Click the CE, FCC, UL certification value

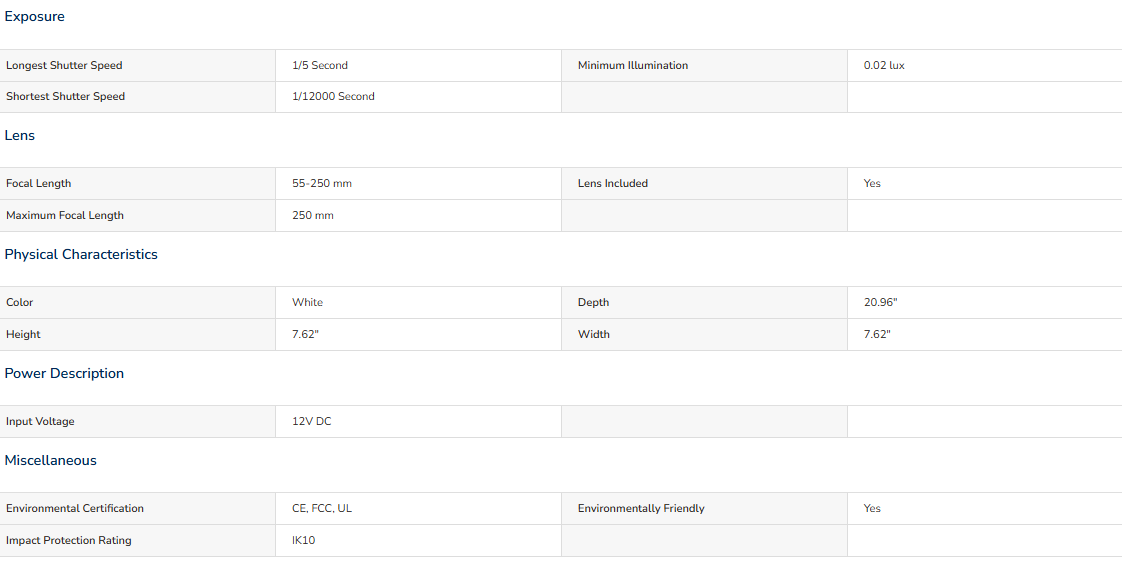pyautogui.click(x=322, y=509)
